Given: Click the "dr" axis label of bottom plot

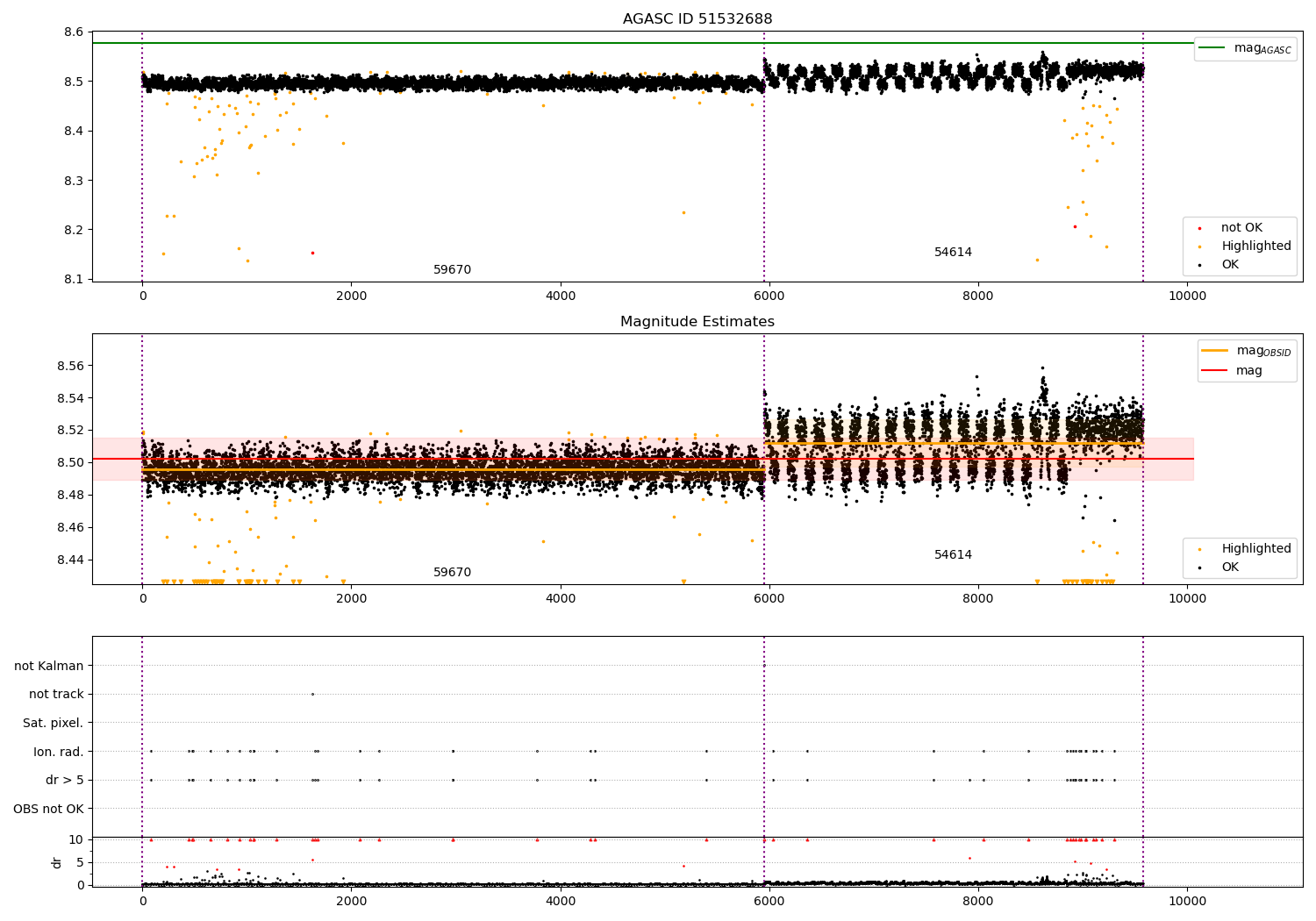Looking at the screenshot, I should point(57,862).
